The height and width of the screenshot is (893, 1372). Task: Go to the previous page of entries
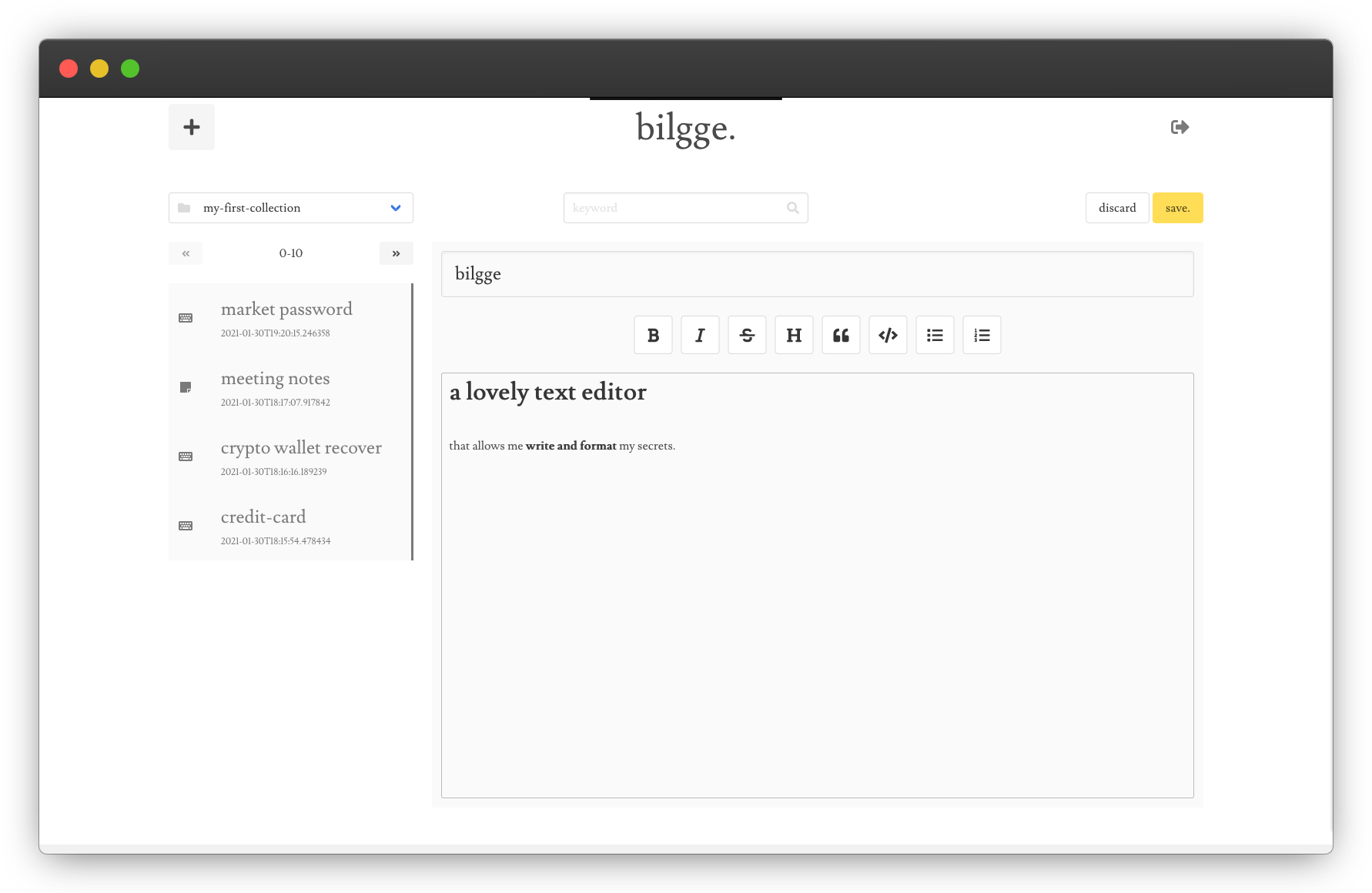click(185, 253)
